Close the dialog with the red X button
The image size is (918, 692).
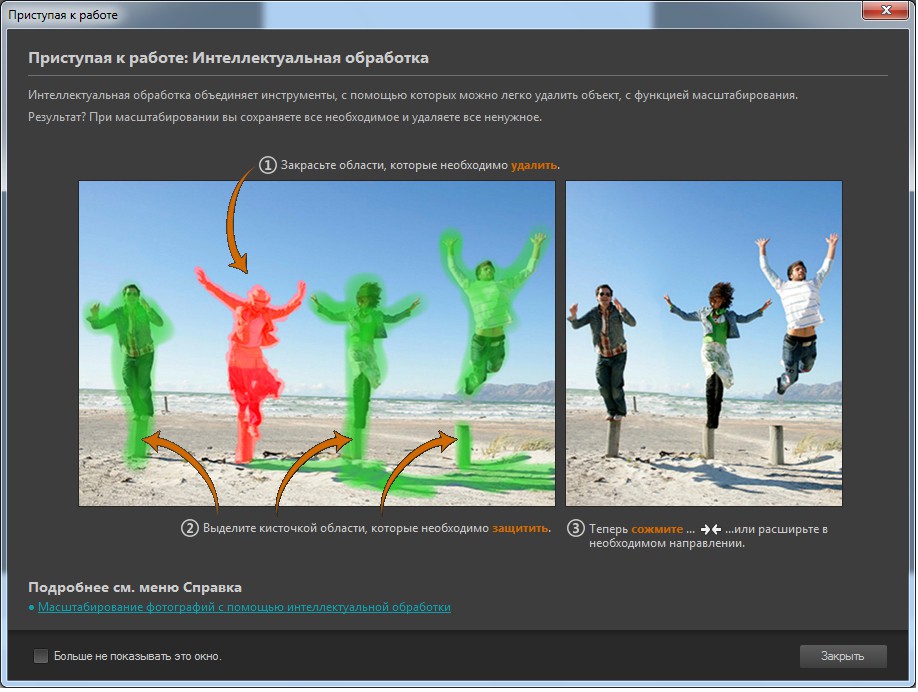tap(883, 10)
